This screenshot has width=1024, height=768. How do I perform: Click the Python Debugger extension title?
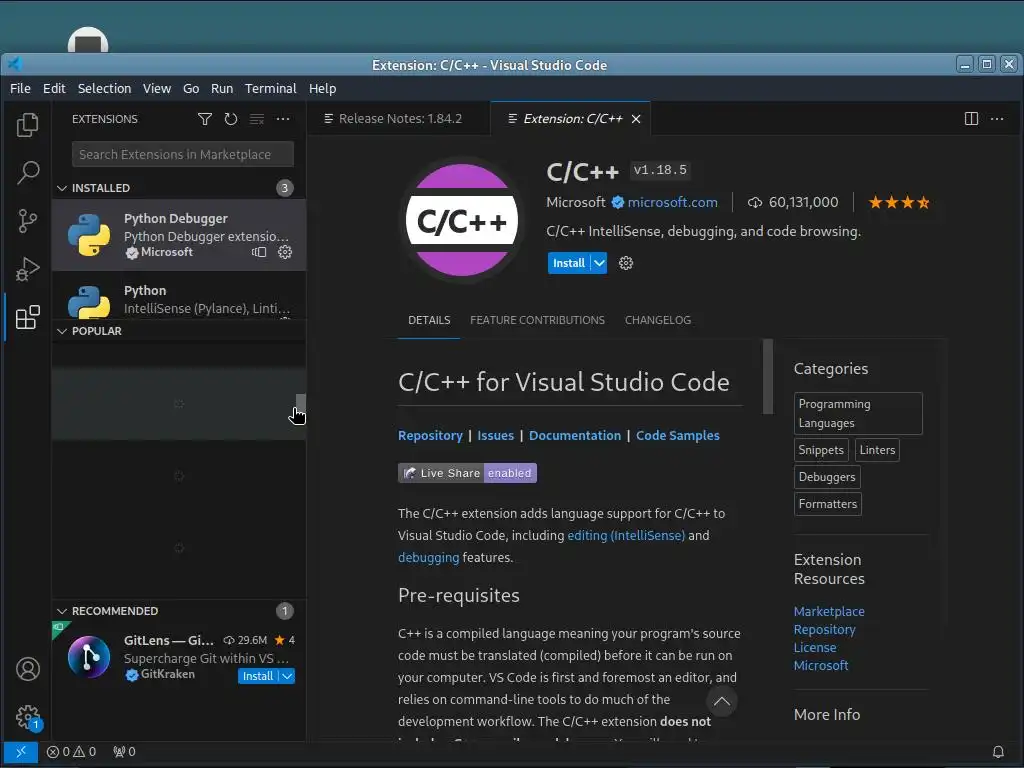click(x=176, y=219)
